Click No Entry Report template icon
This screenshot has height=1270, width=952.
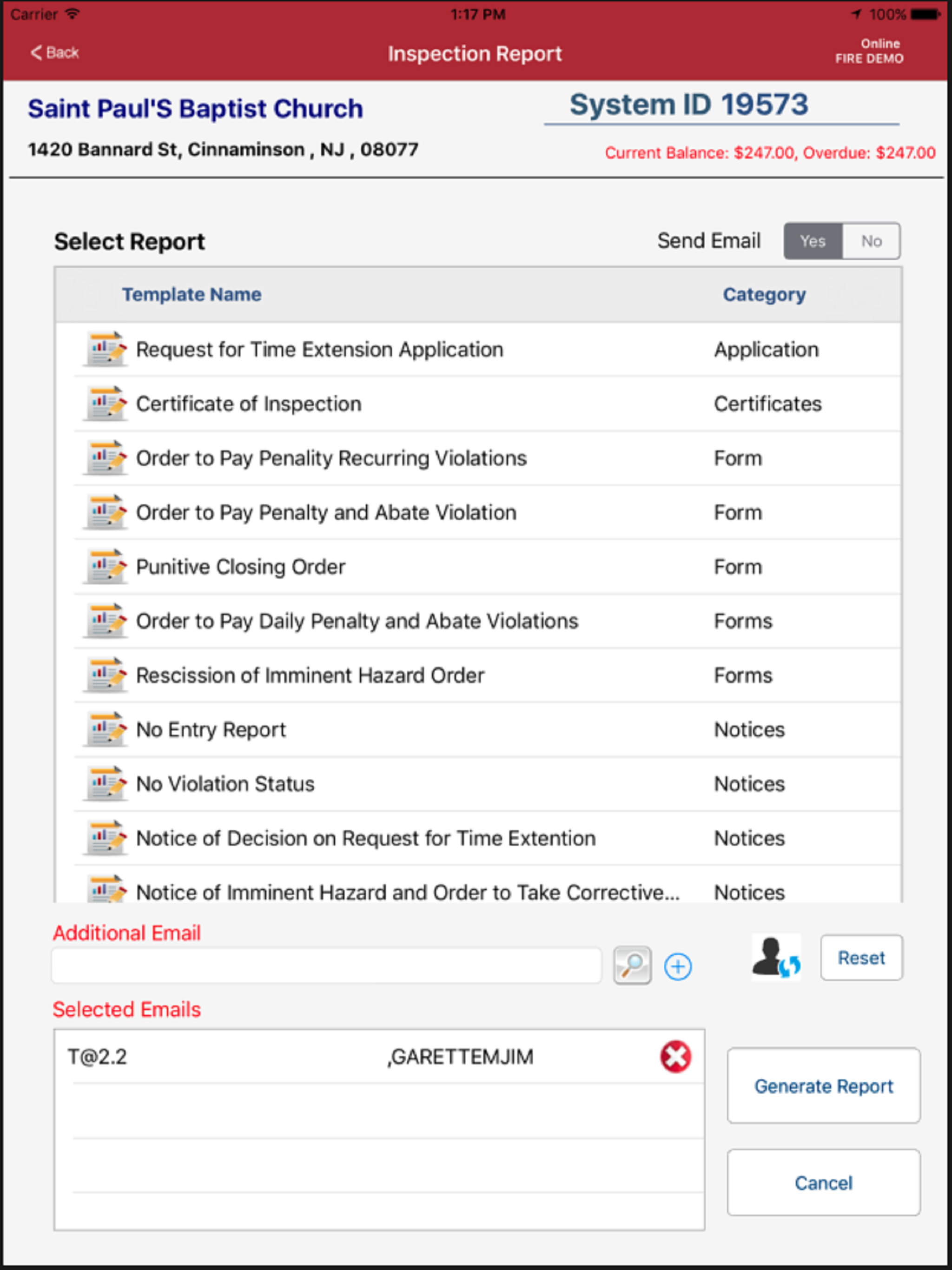point(105,729)
